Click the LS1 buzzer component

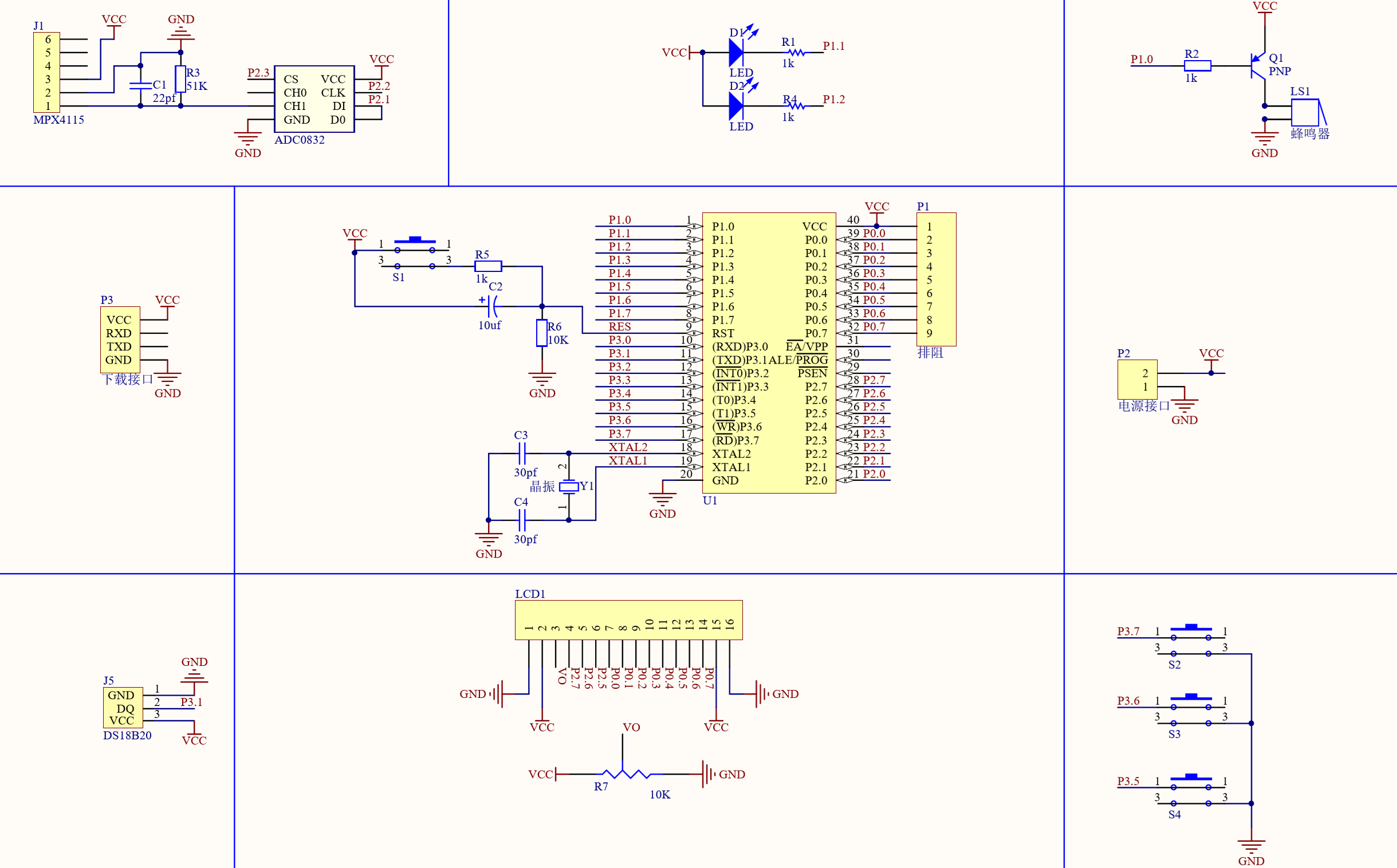click(1305, 113)
